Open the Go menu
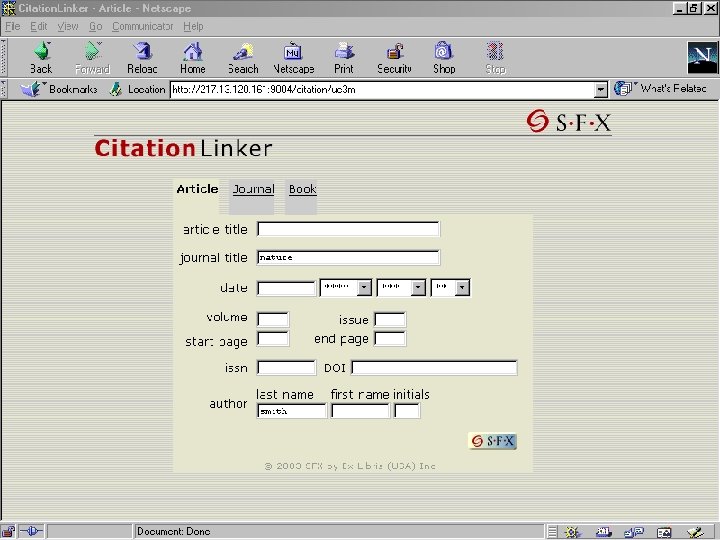This screenshot has width=720, height=540. (x=96, y=27)
